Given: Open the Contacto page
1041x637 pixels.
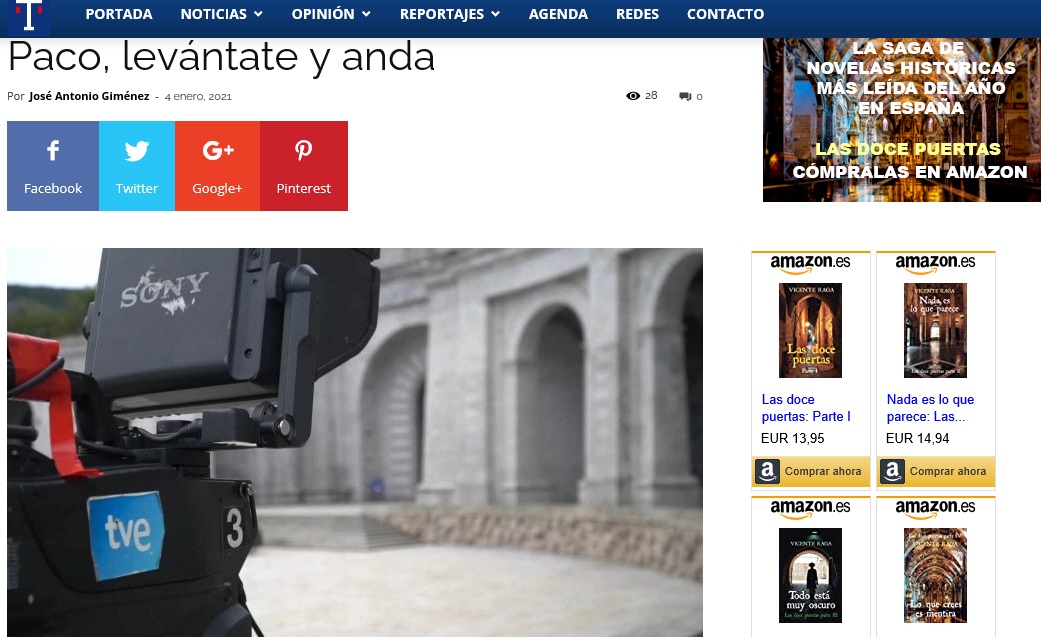Looking at the screenshot, I should click(x=725, y=14).
